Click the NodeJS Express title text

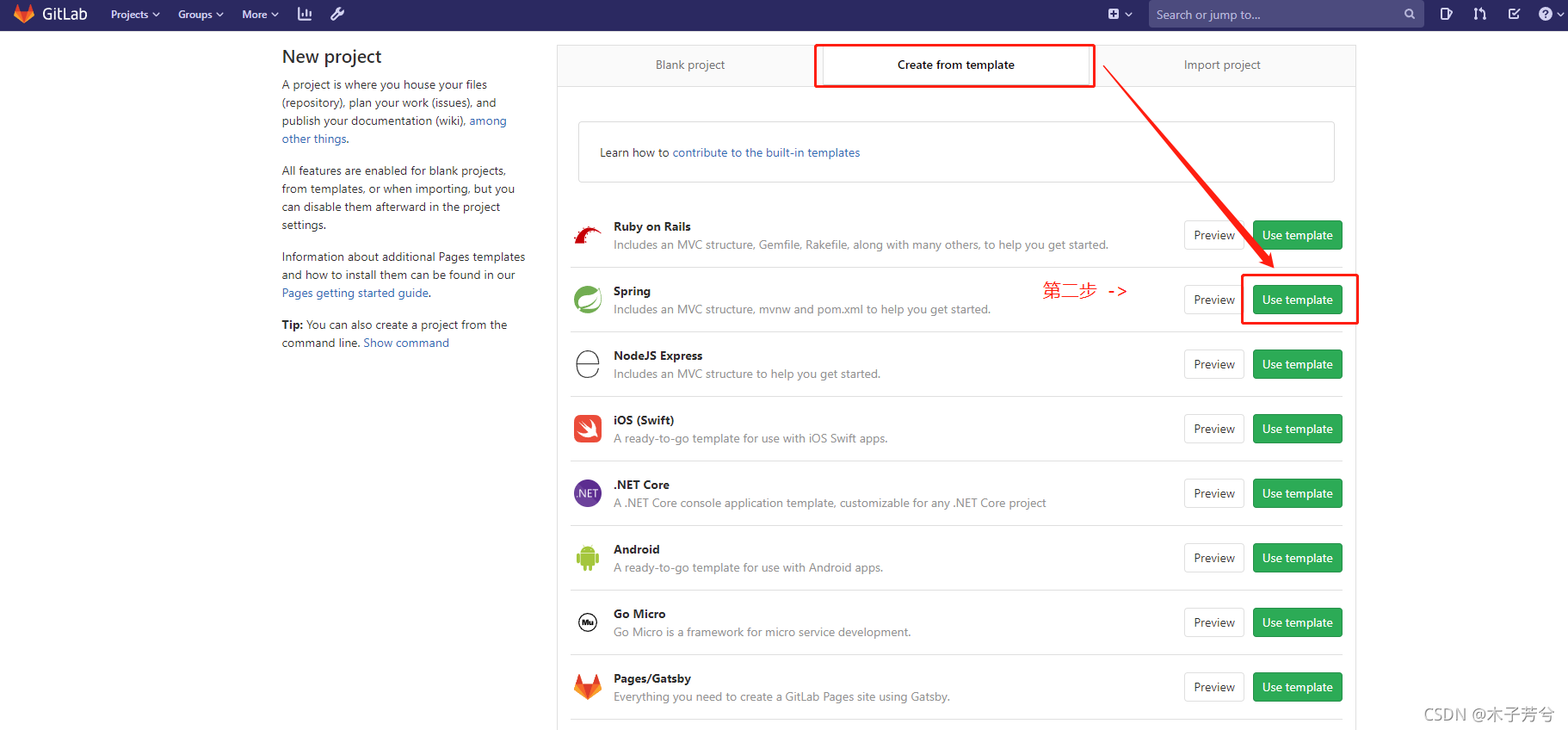657,356
